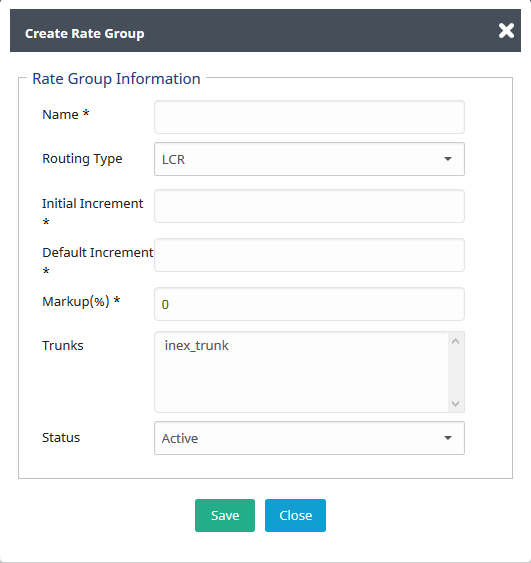Click the Markup(%) label
The width and height of the screenshot is (531, 563).
81,302
